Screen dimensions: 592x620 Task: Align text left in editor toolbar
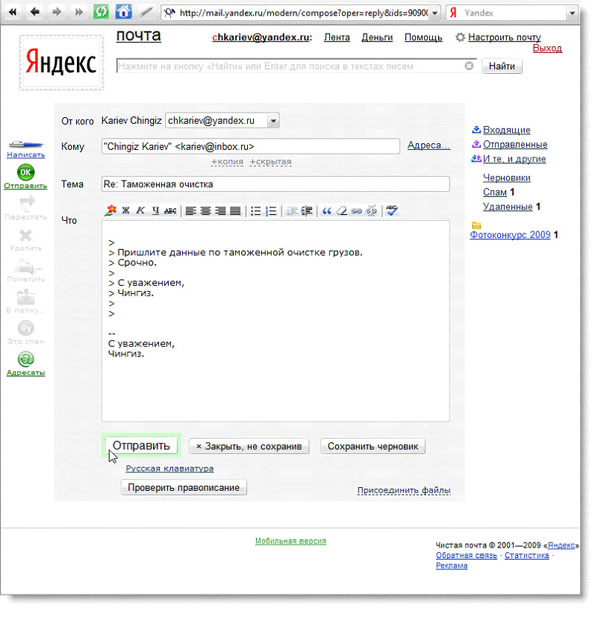(x=191, y=211)
